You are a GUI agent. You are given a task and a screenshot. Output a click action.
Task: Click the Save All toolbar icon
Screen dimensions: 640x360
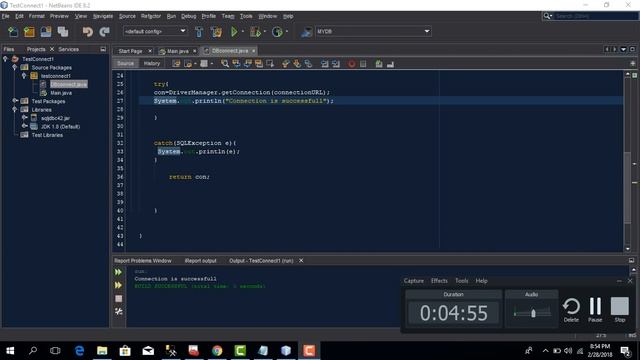click(63, 32)
